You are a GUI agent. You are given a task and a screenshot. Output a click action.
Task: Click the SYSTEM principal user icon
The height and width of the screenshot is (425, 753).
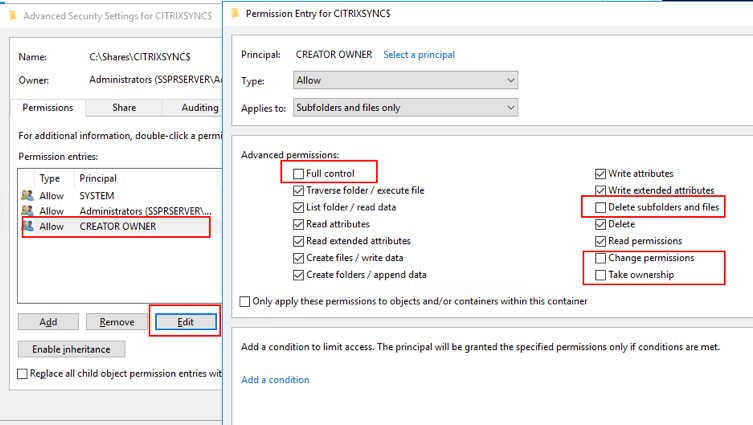click(x=27, y=196)
